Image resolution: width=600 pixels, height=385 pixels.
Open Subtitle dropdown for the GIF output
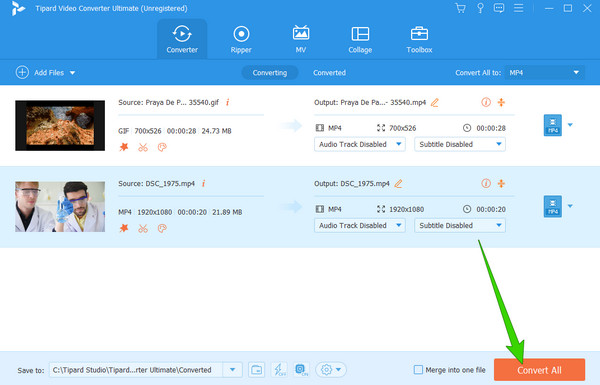(x=460, y=144)
